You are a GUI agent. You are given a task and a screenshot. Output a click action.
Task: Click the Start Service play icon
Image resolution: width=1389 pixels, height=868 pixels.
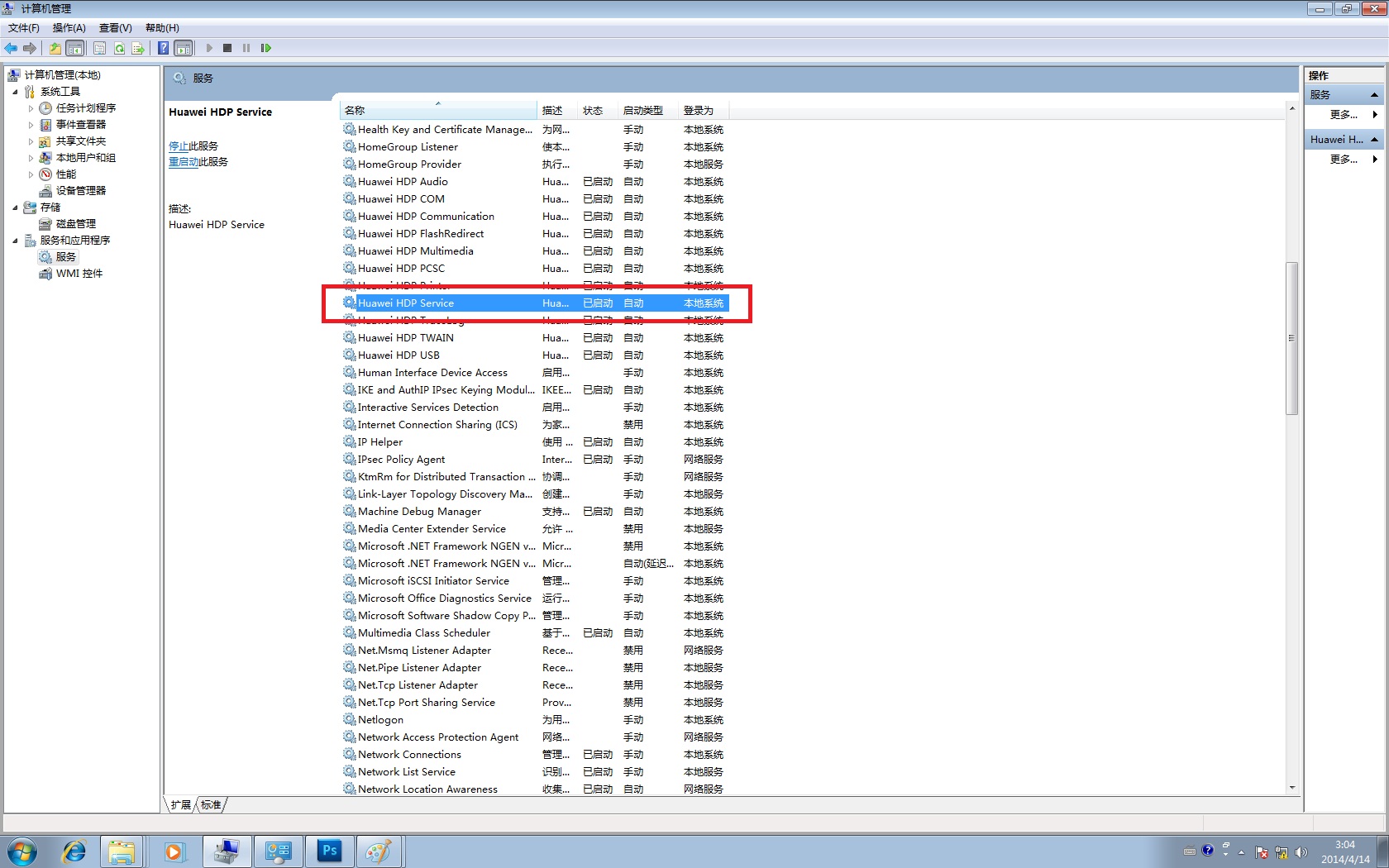click(209, 48)
